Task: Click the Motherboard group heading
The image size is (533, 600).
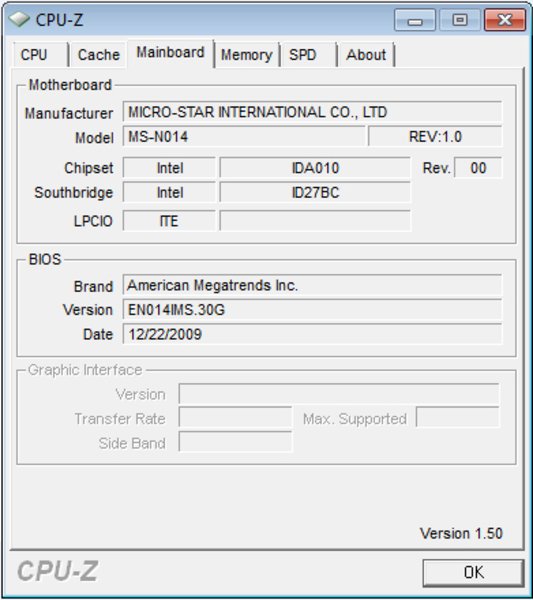Action: [x=70, y=85]
